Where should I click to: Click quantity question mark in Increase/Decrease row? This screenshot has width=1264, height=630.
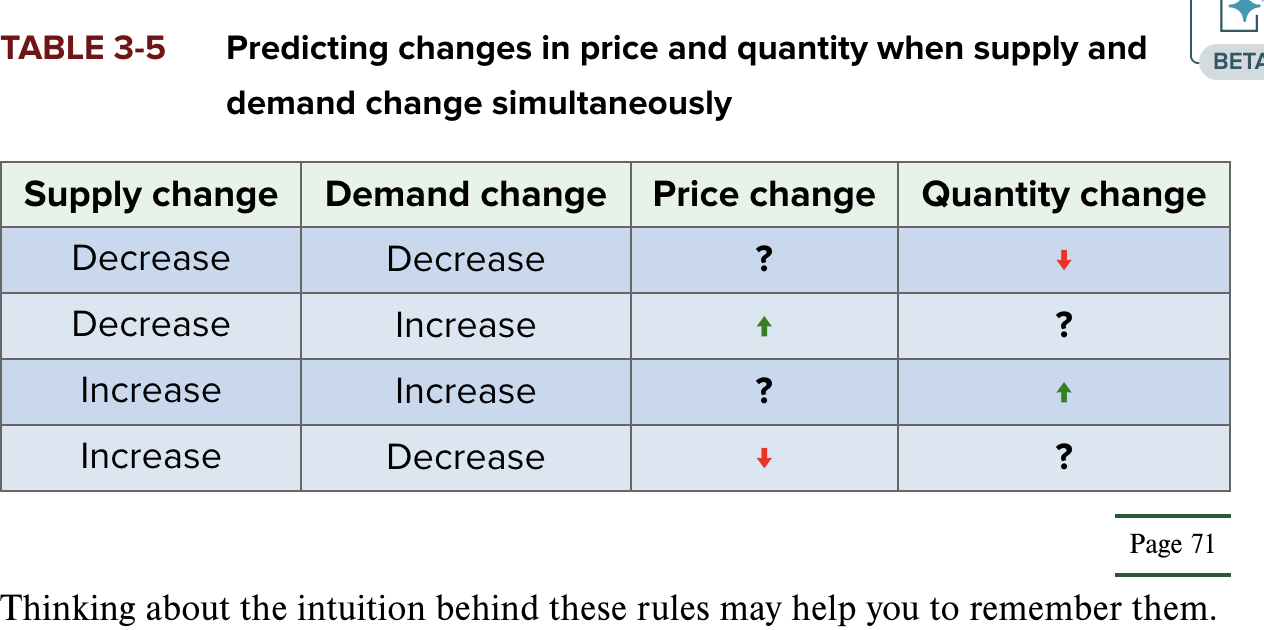pyautogui.click(x=1064, y=458)
